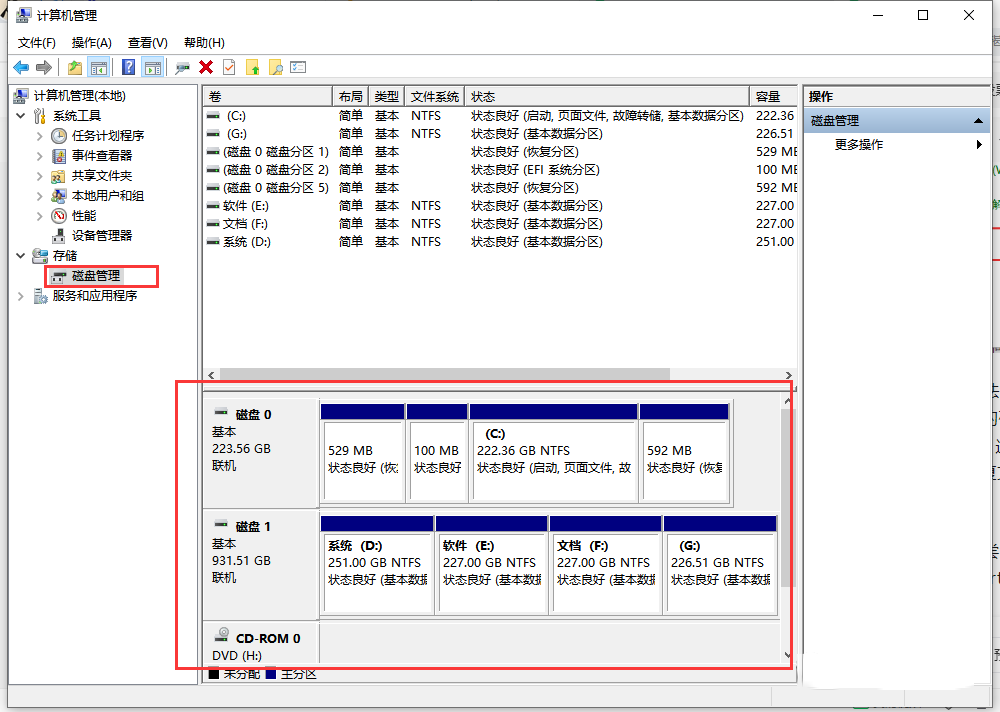Collapse the 存储 tree node
Screen dimensions: 1000x712
[x=20, y=255]
